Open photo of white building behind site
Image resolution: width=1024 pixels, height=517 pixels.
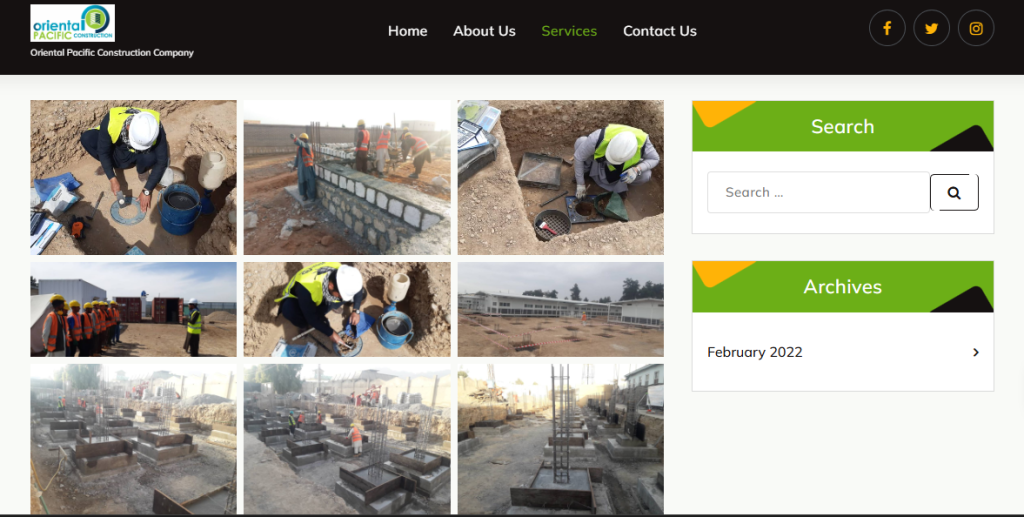point(560,309)
